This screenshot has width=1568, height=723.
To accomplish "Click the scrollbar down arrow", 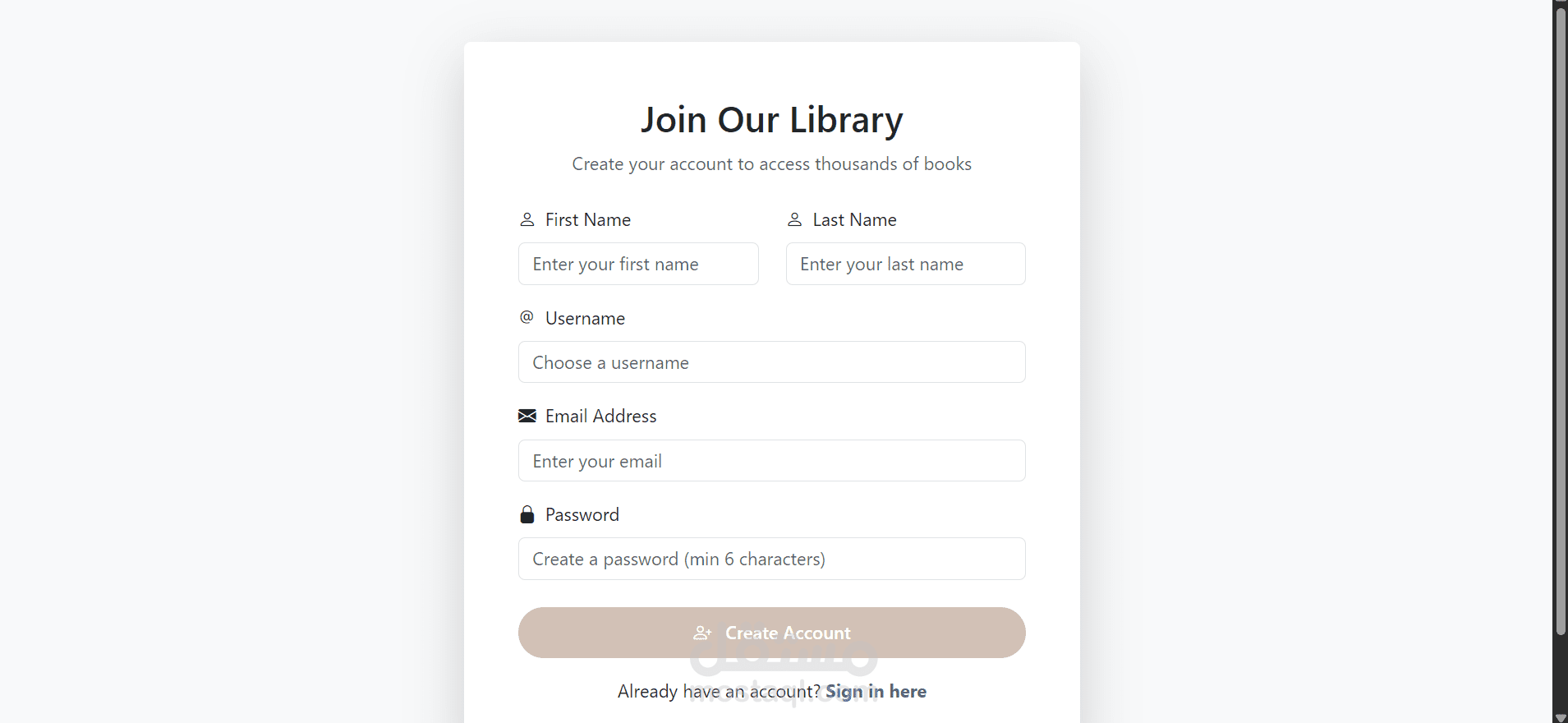I will click(1561, 717).
